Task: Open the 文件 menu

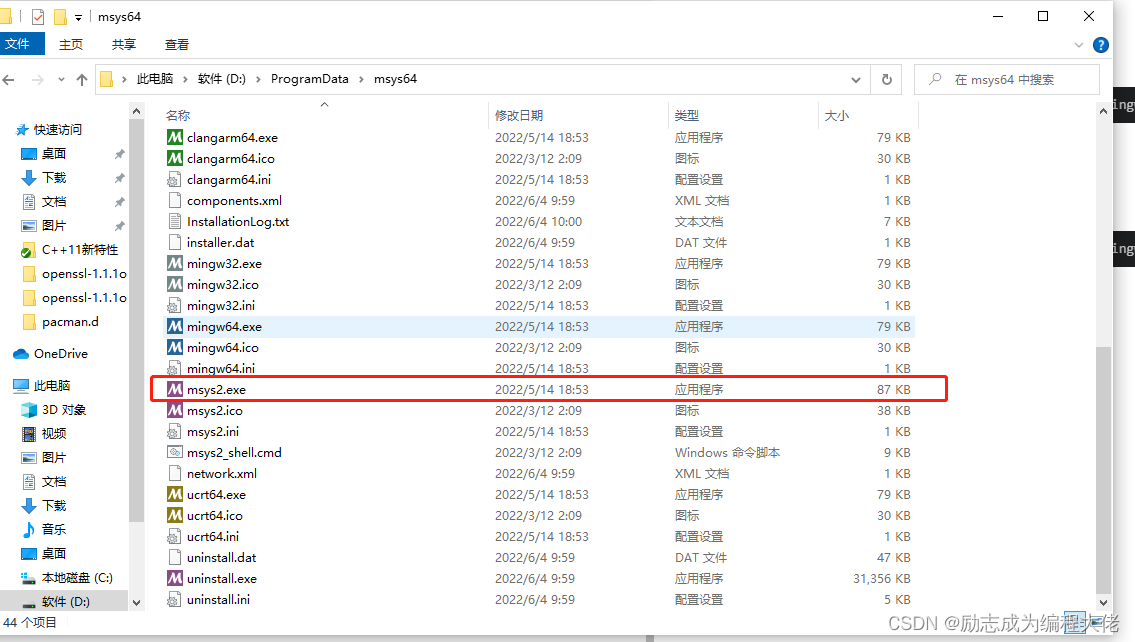Action: pos(24,44)
